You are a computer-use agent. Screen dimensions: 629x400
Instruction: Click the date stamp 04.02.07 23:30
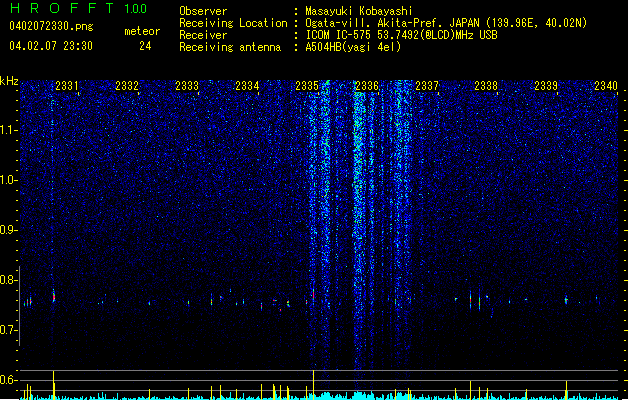point(51,46)
